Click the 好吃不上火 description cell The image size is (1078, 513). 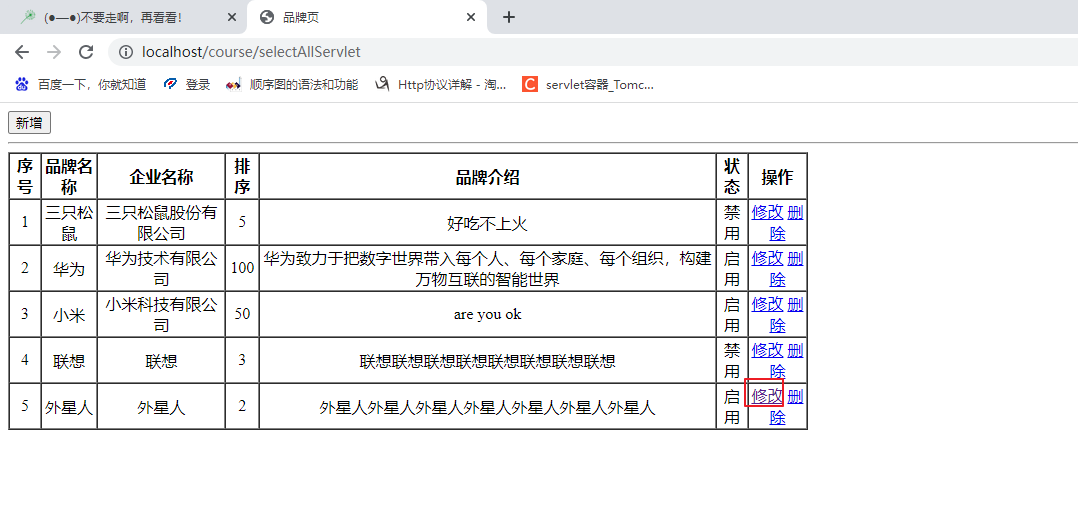(x=487, y=222)
